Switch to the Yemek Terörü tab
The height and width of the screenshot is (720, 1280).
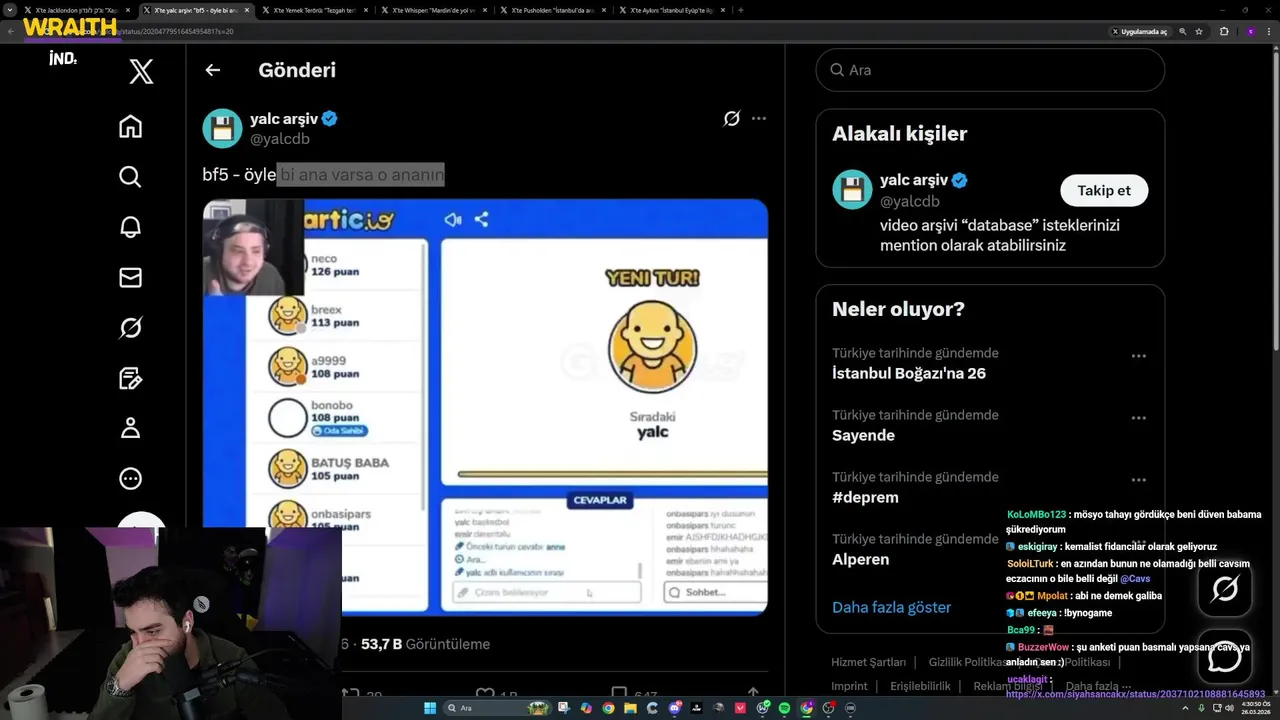315,10
